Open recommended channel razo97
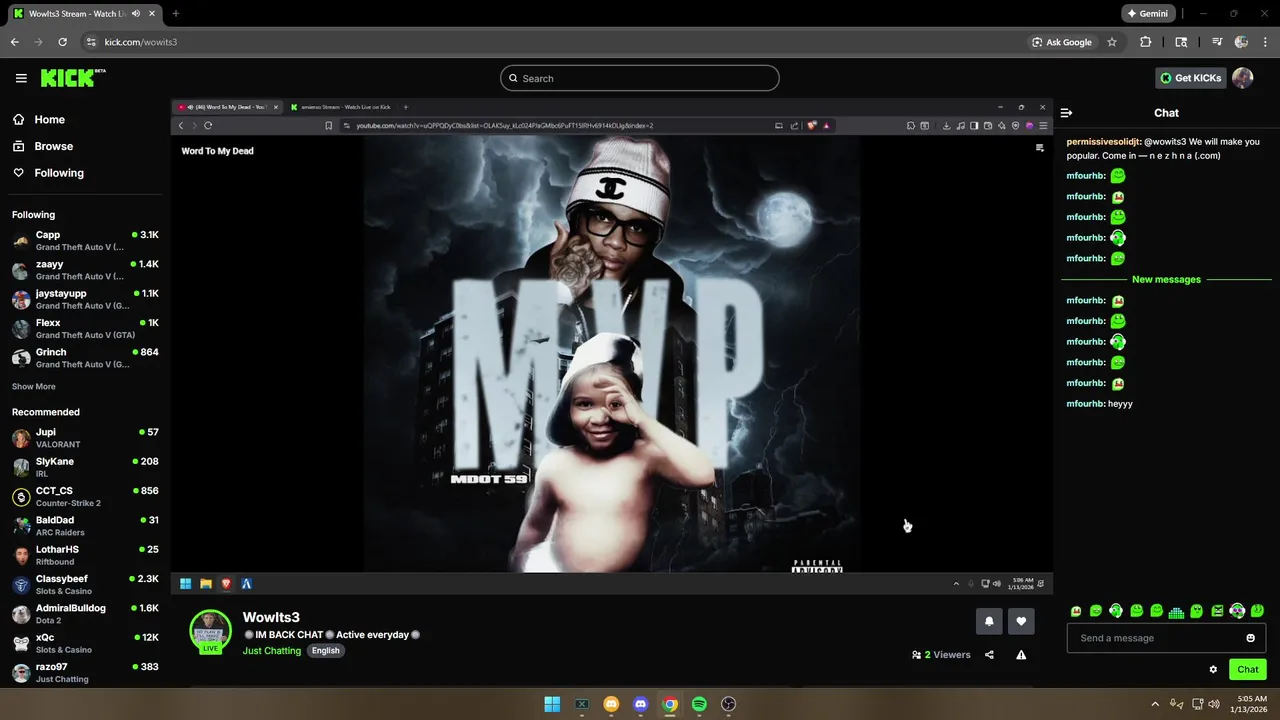Viewport: 1280px width, 720px height. pyautogui.click(x=85, y=672)
